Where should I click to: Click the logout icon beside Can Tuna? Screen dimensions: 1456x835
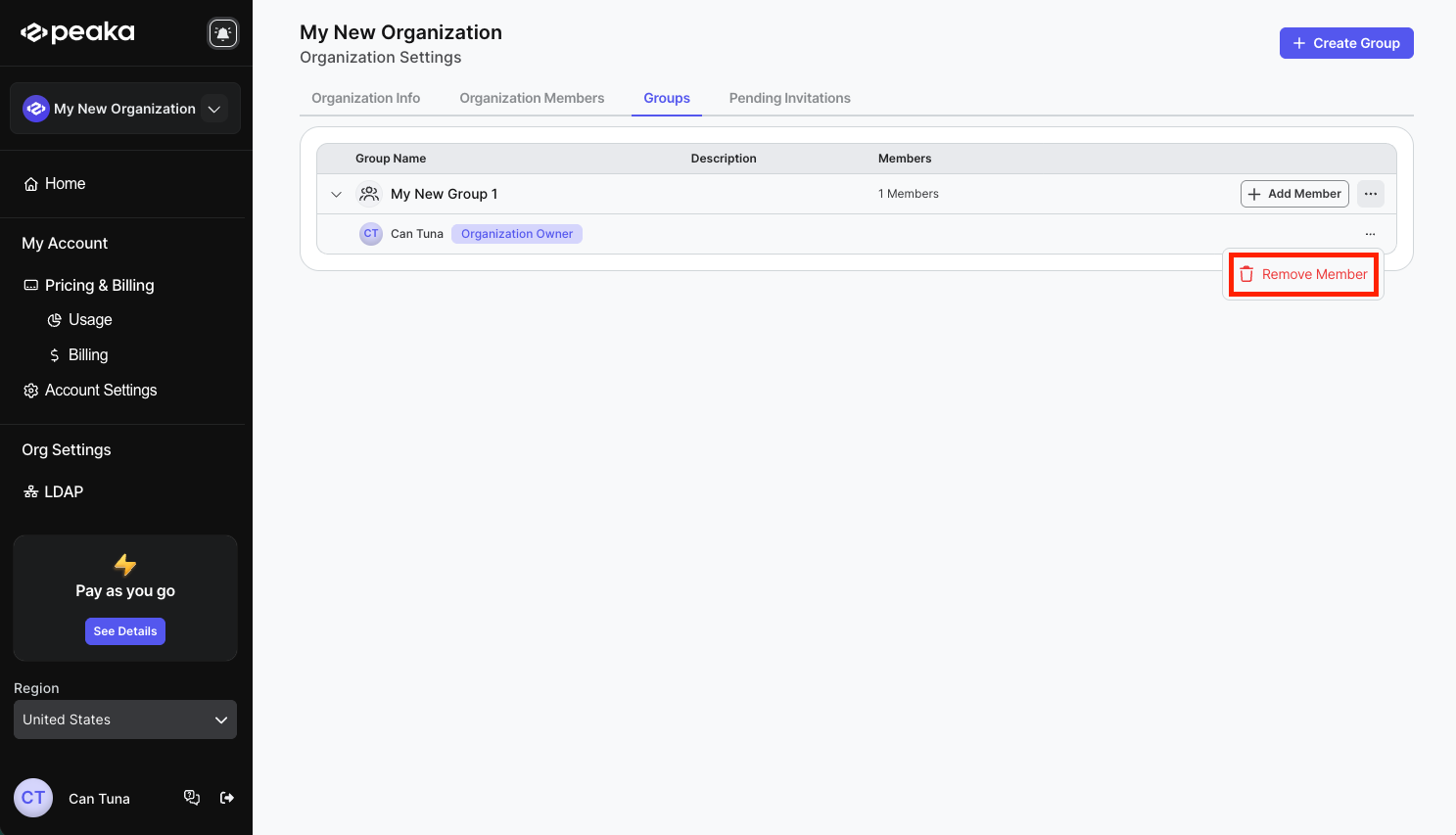click(x=227, y=798)
